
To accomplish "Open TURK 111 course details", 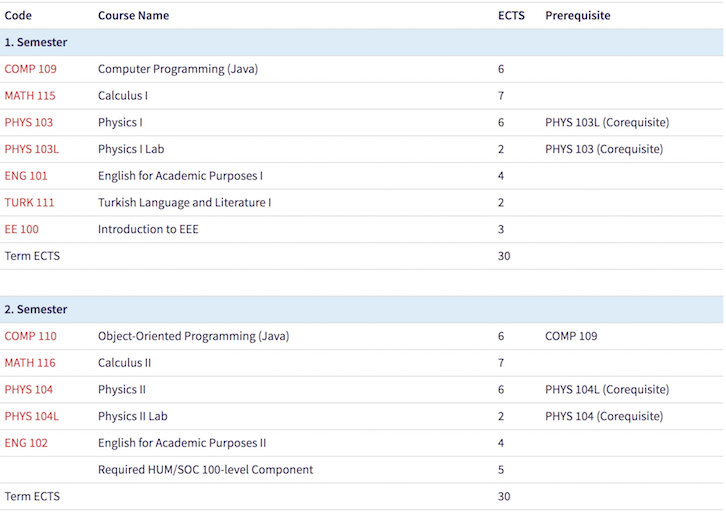I will pyautogui.click(x=29, y=203).
